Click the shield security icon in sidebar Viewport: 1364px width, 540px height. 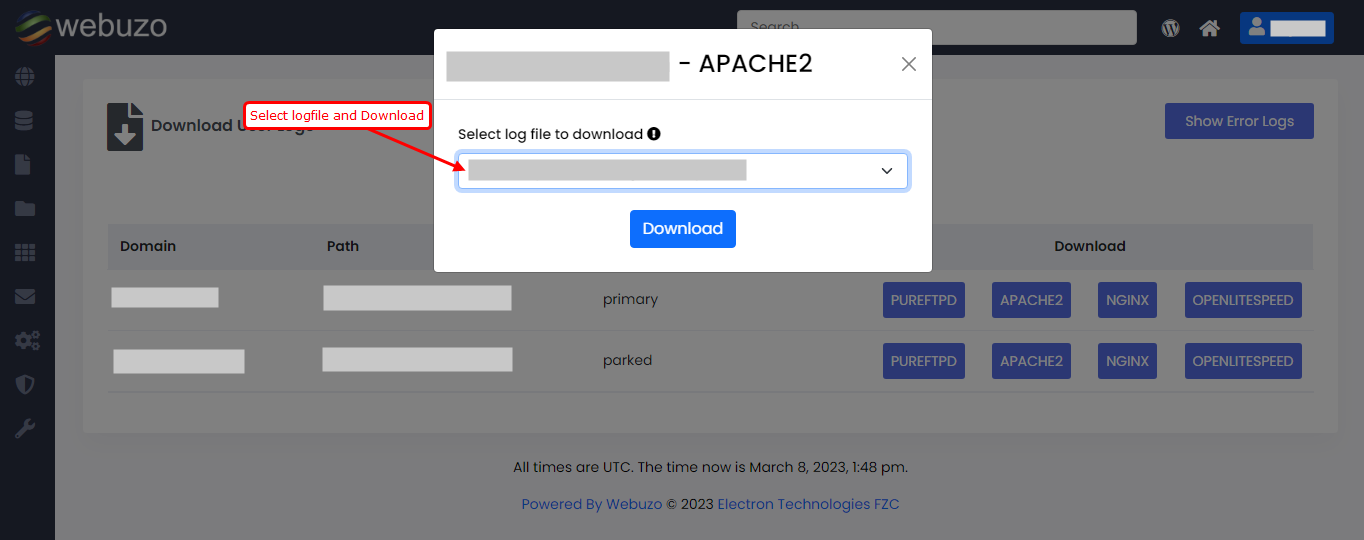coord(25,384)
